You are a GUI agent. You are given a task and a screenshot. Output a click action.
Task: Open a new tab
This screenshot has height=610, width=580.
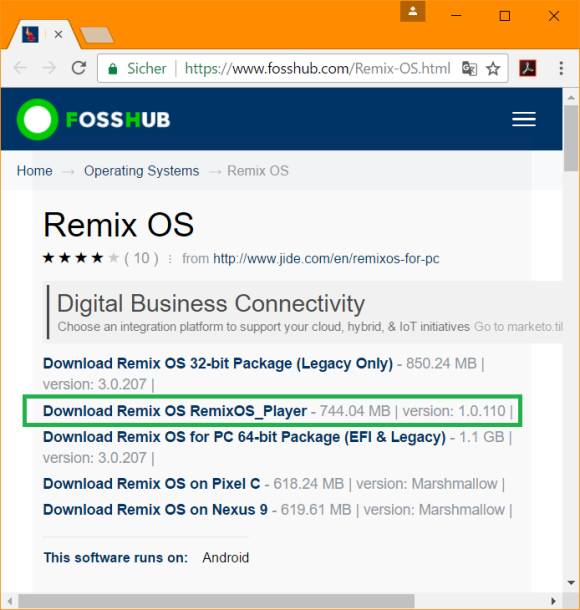96,35
